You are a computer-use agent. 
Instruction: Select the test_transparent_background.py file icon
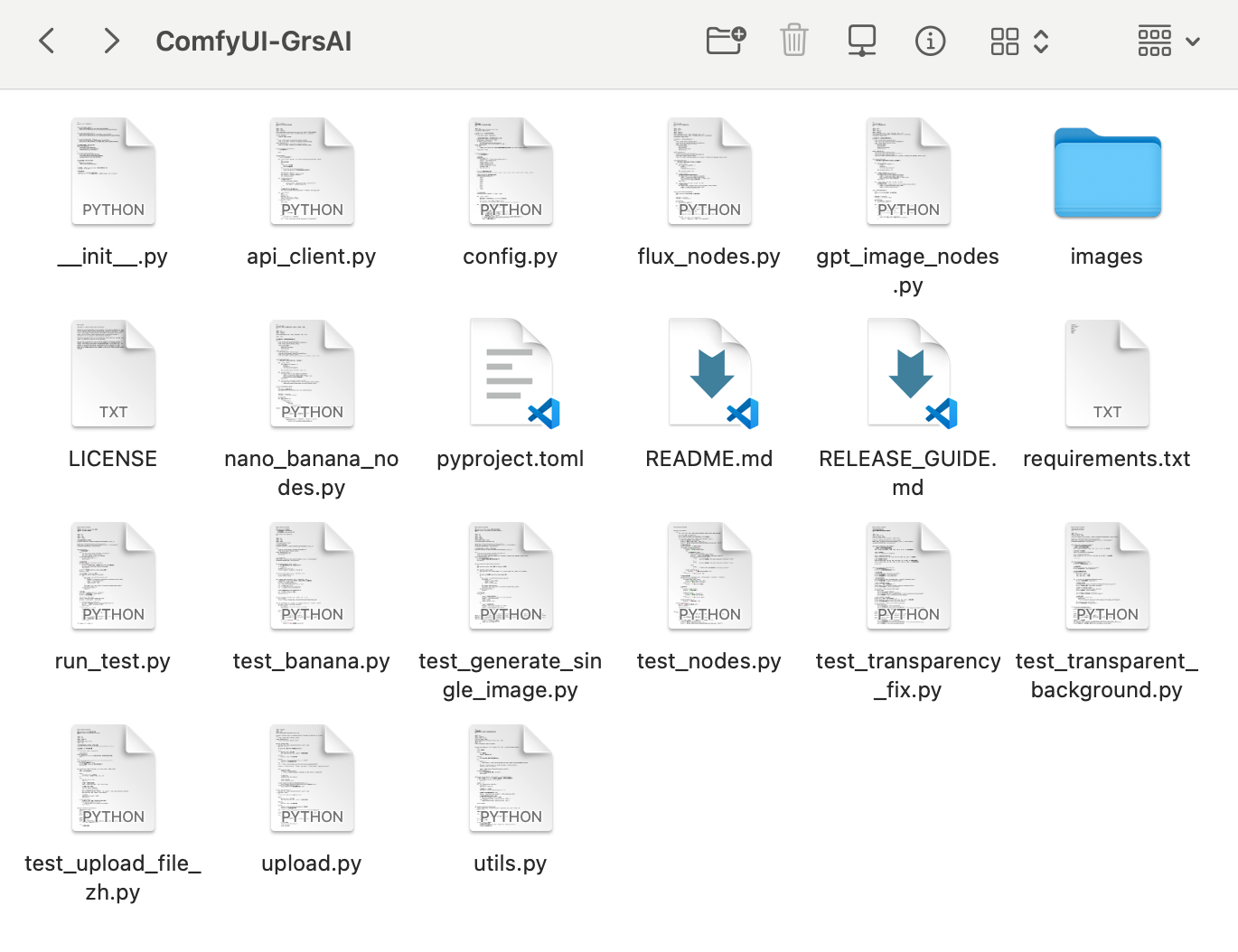pyautogui.click(x=1107, y=576)
